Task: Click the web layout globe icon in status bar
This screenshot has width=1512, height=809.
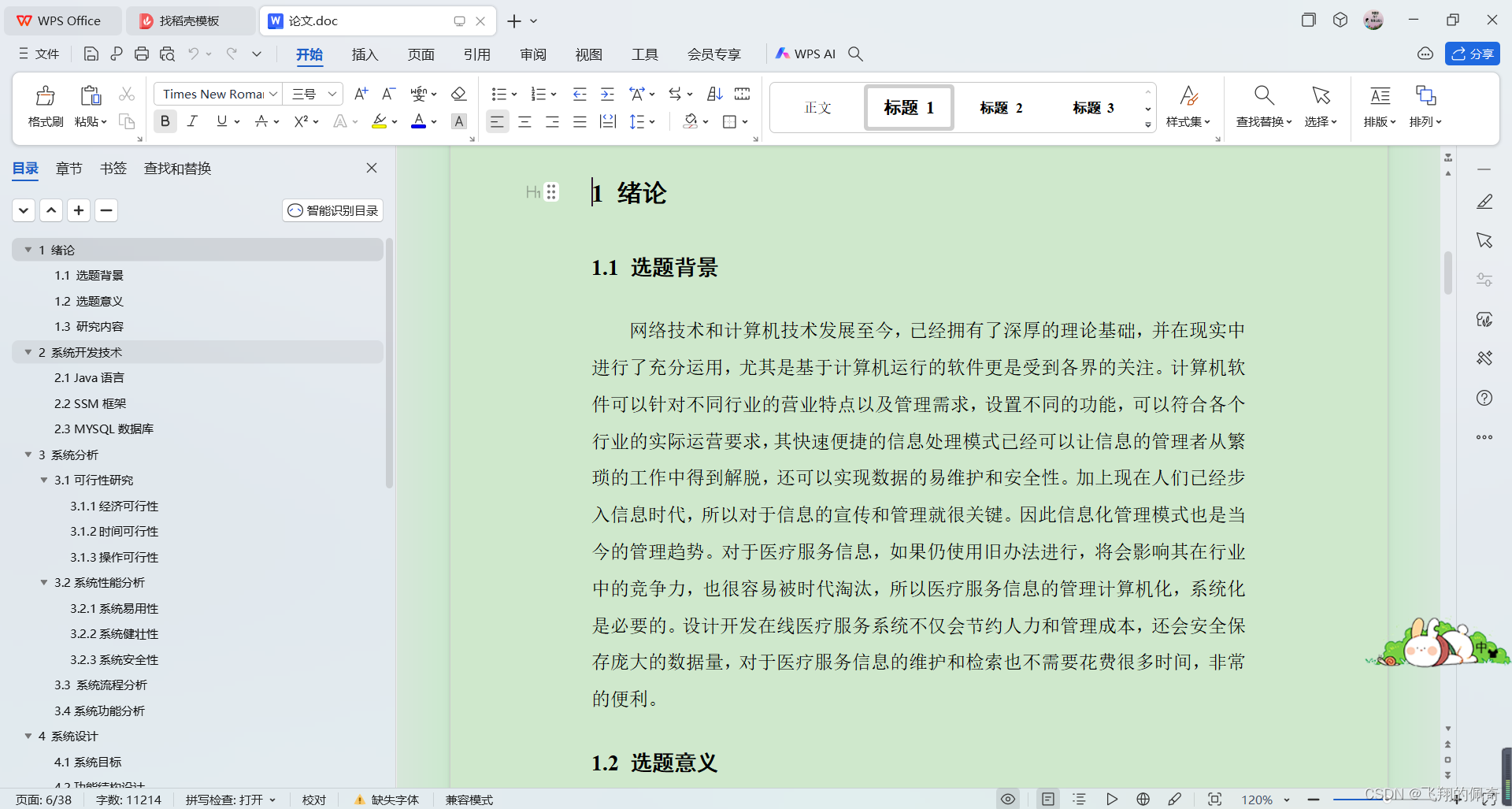Action: pyautogui.click(x=1143, y=799)
